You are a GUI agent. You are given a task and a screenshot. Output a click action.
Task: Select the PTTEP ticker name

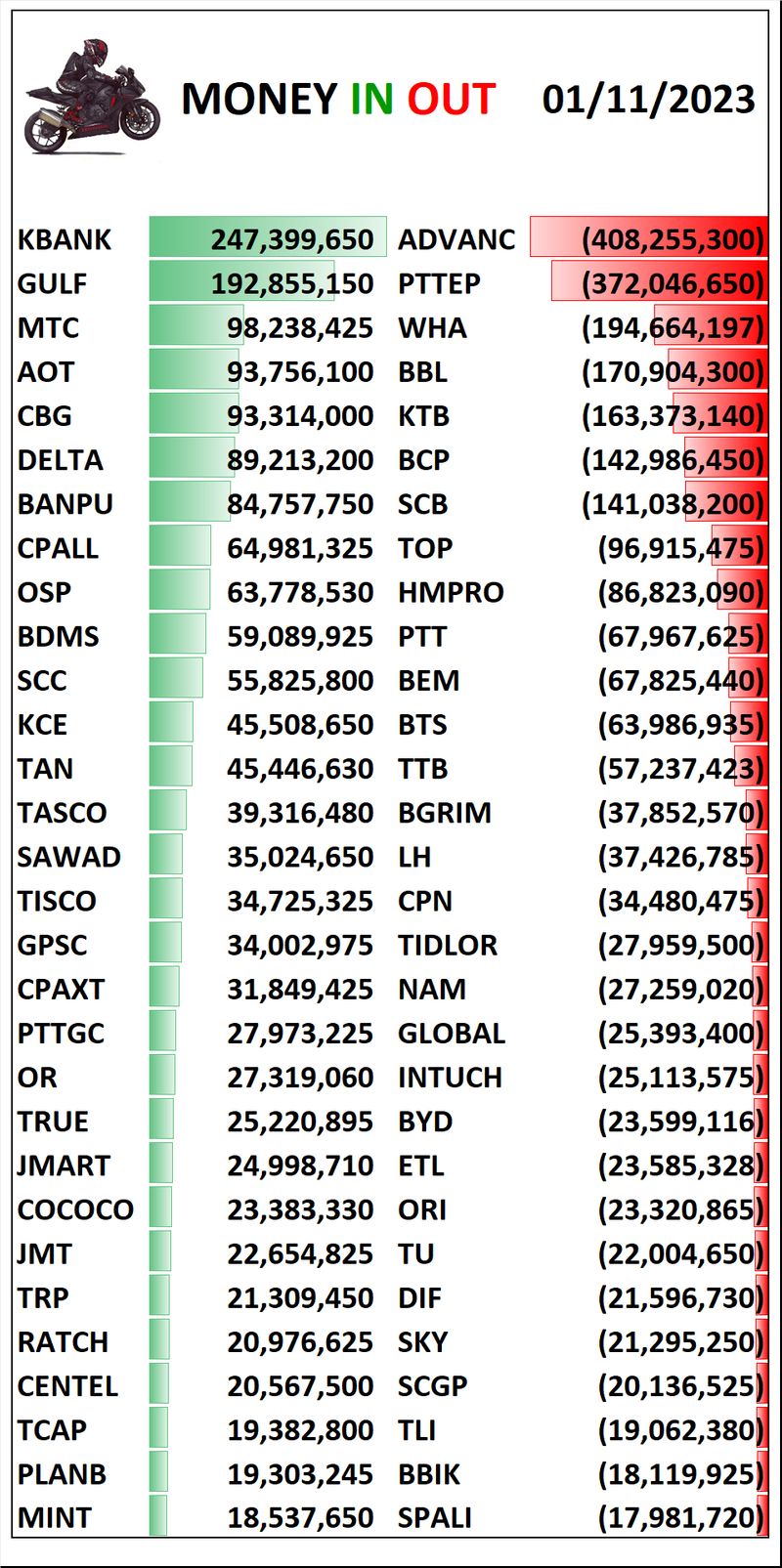[439, 283]
